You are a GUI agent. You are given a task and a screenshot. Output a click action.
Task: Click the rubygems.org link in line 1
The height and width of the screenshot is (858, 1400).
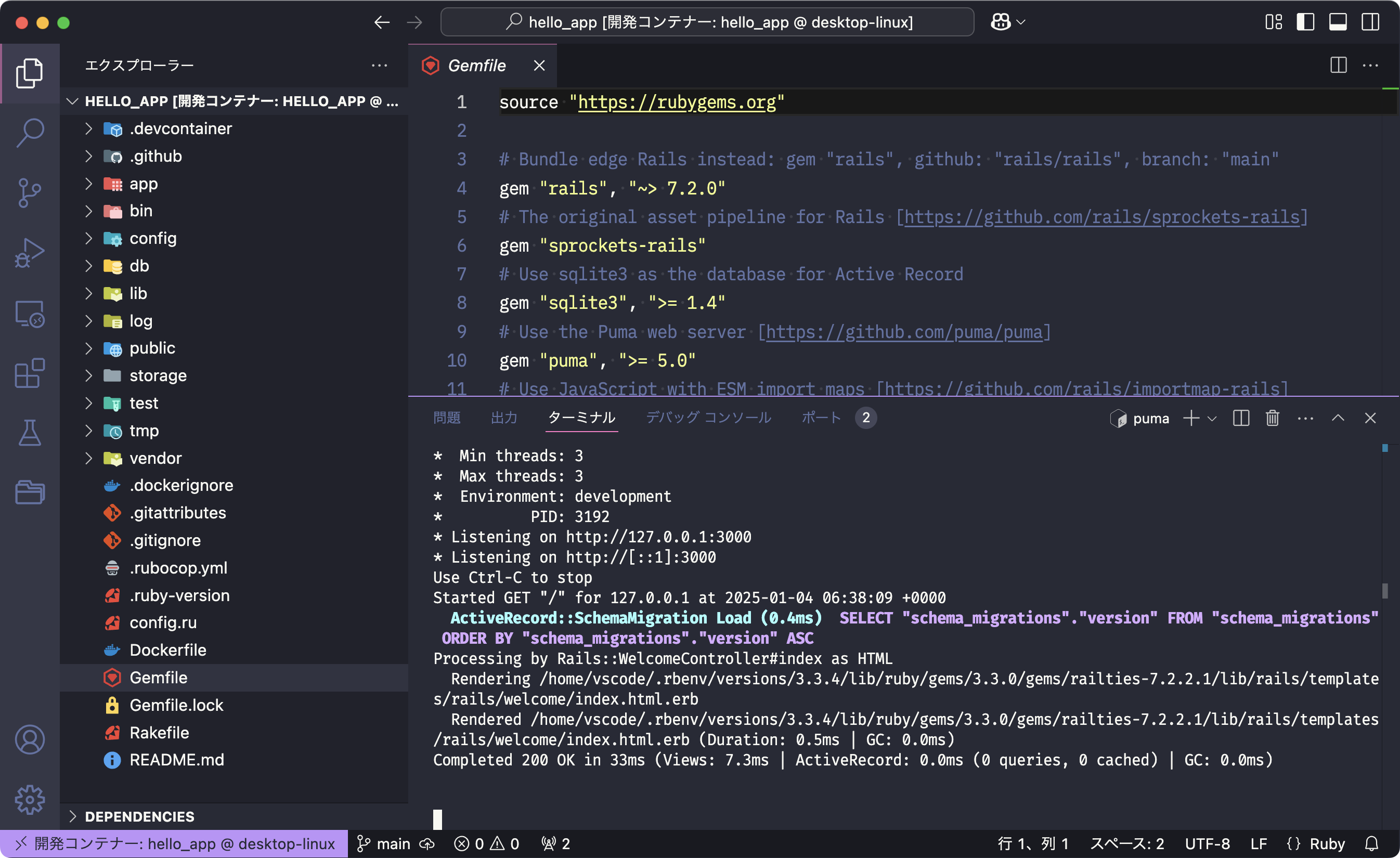tap(676, 102)
